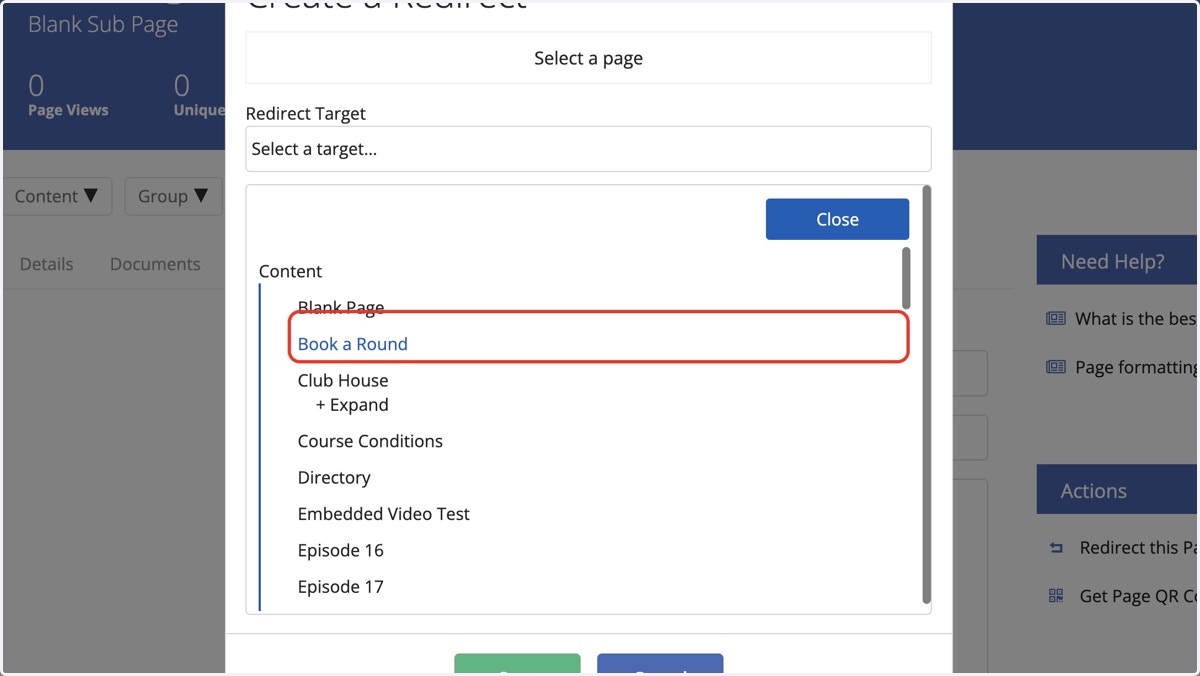The height and width of the screenshot is (676, 1200).
Task: Select Club House page
Action: [x=343, y=380]
